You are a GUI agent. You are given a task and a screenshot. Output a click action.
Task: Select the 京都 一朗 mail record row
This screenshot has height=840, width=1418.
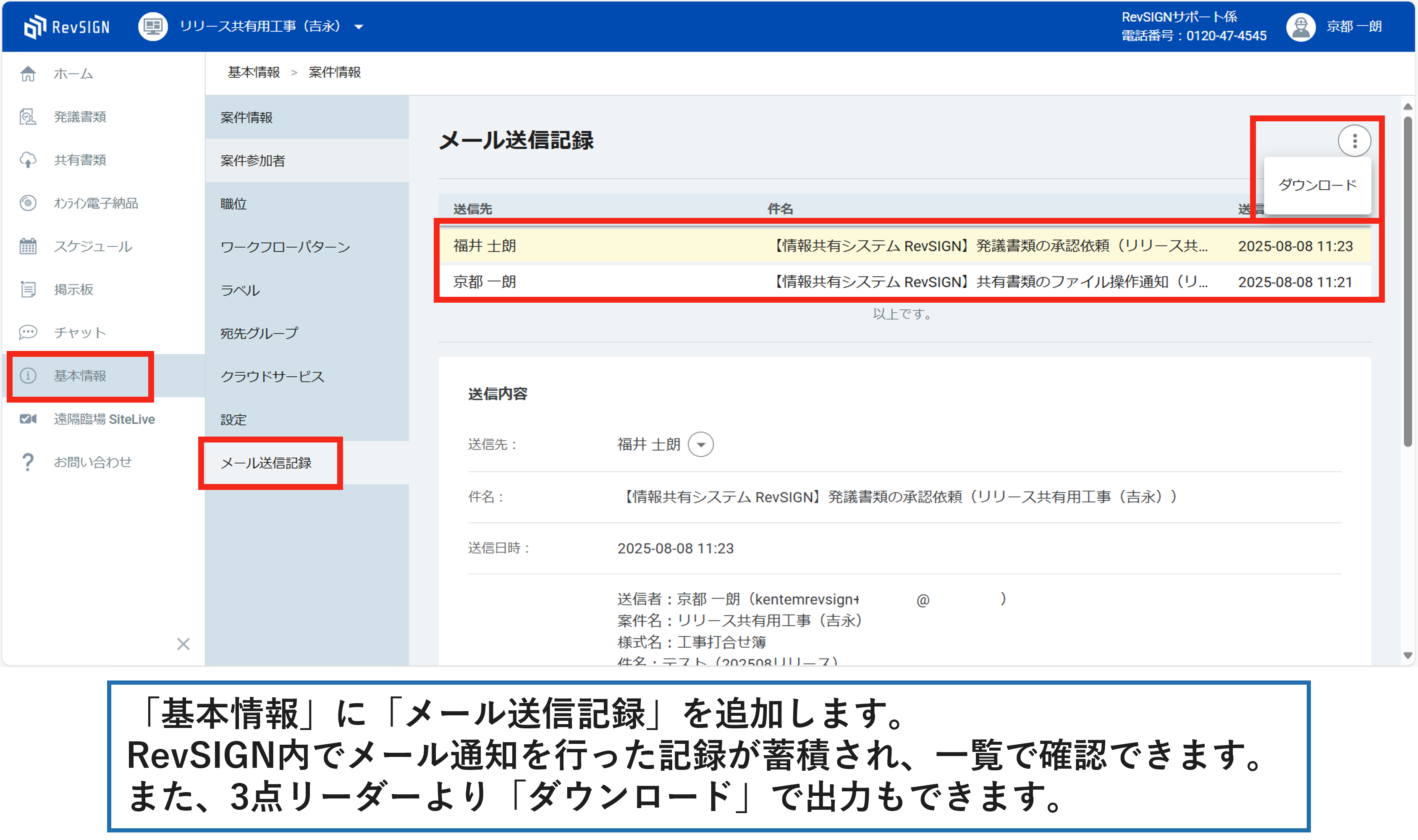pos(904,282)
